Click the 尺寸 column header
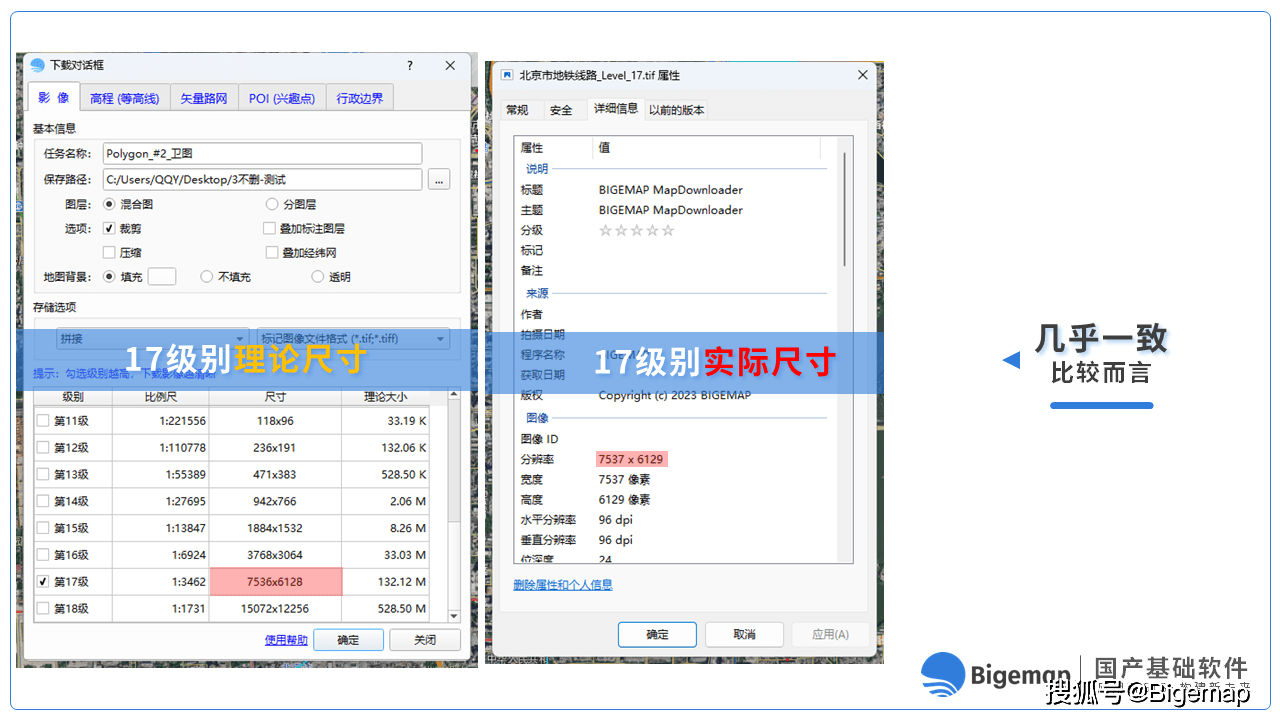This screenshot has height=720, width=1280. pos(275,397)
